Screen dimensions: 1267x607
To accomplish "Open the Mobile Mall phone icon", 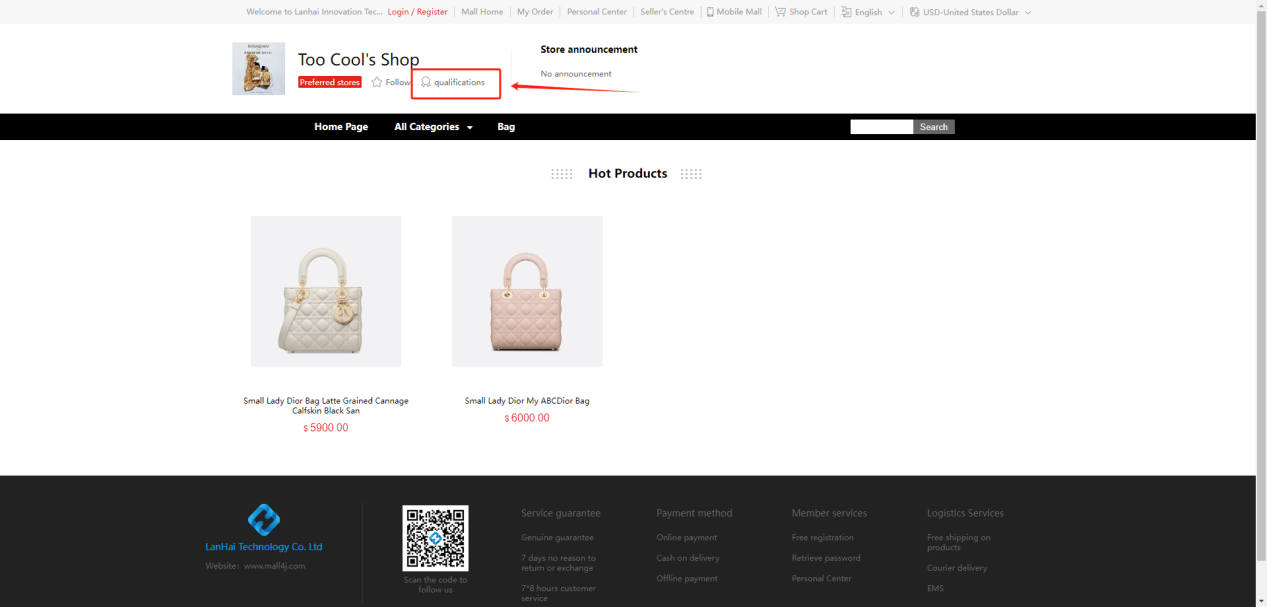I will (710, 12).
